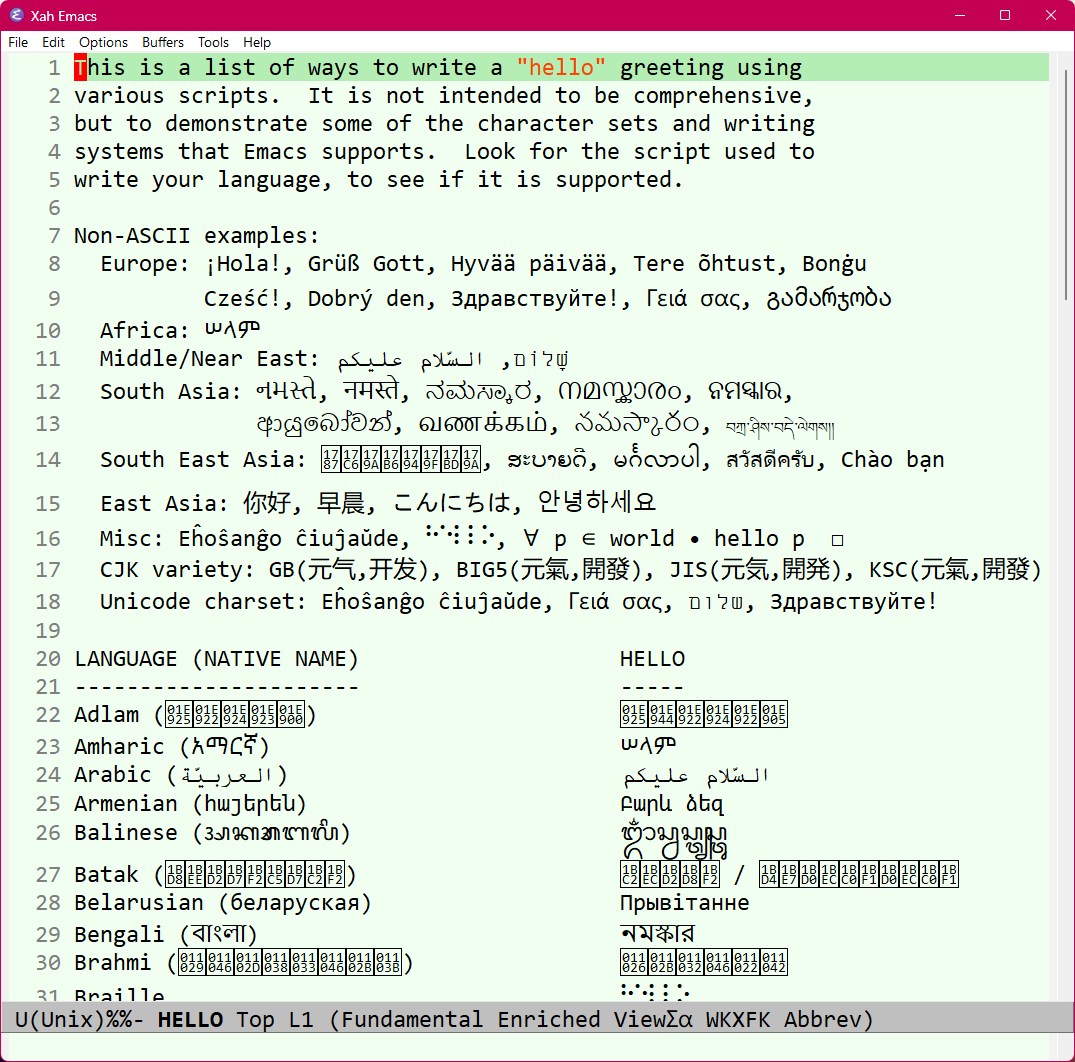Click "Abbrev" in the mode line
Viewport: 1075px width, 1062px height.
(822, 1019)
